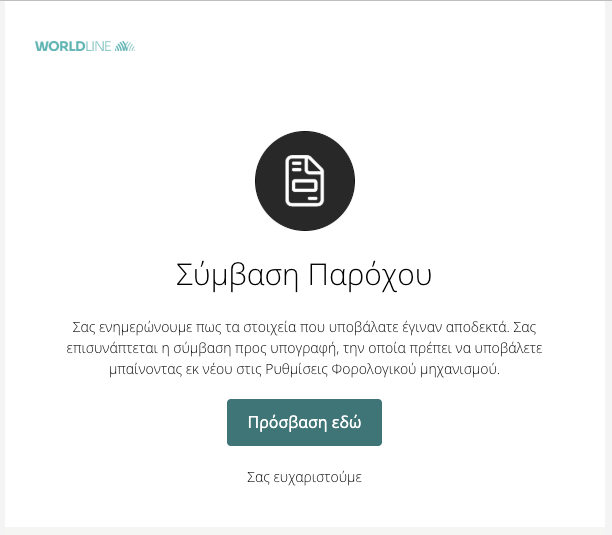Click the paragraph line starting "επισυνάπτεται"
Image resolution: width=612 pixels, height=535 pixels.
[x=304, y=349]
